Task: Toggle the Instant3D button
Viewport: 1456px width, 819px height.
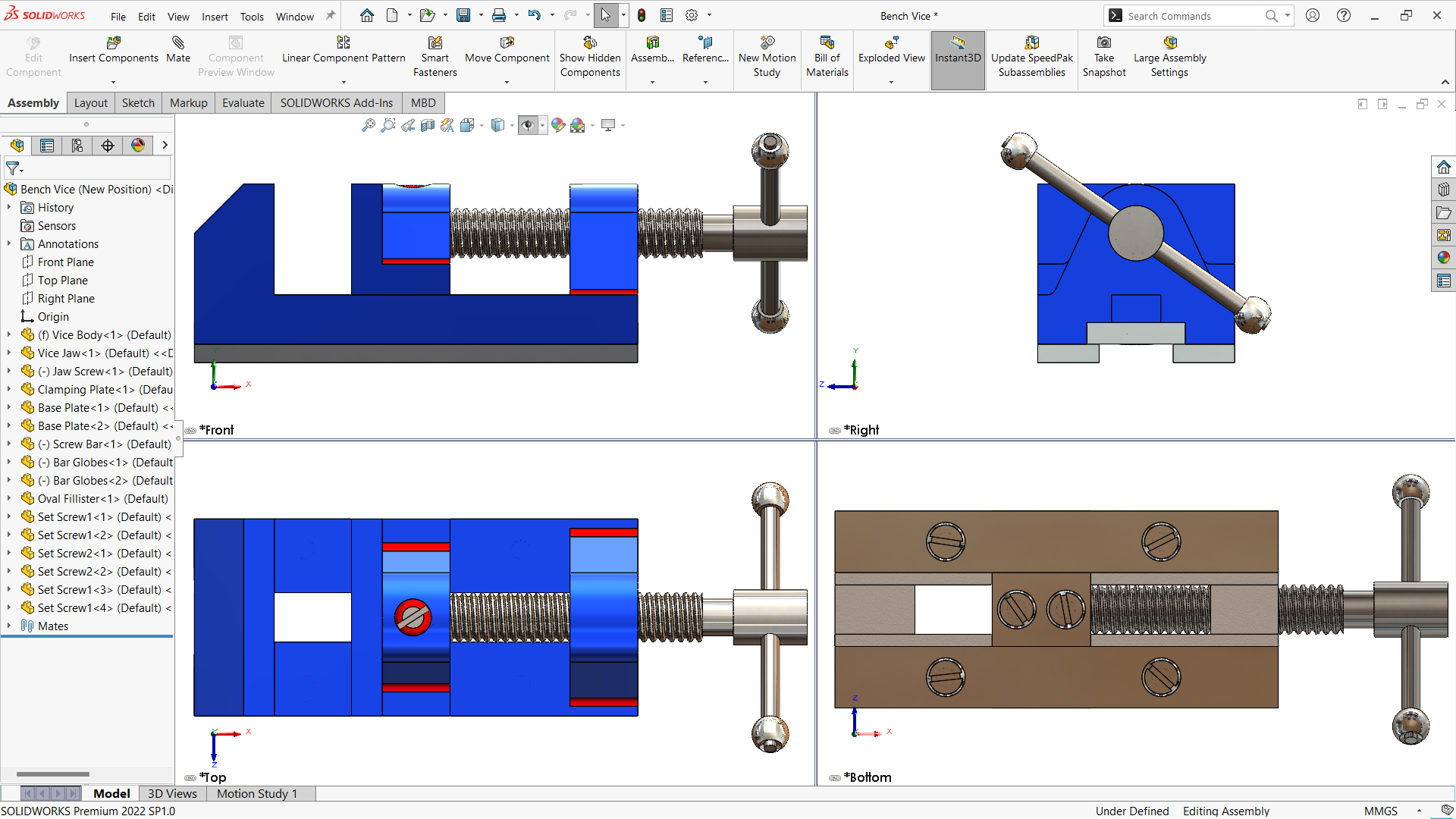Action: click(958, 50)
